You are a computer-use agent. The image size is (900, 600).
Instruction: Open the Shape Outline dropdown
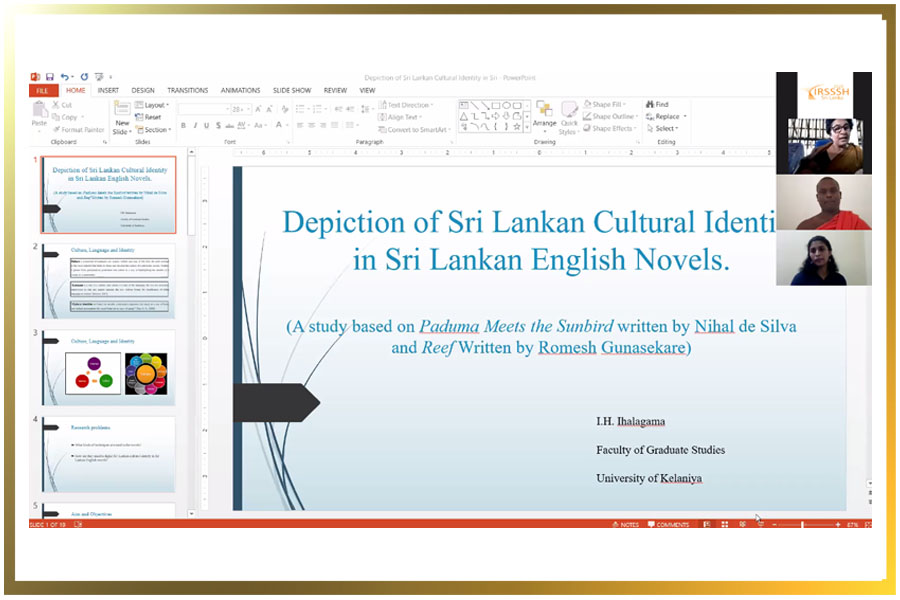tap(611, 117)
